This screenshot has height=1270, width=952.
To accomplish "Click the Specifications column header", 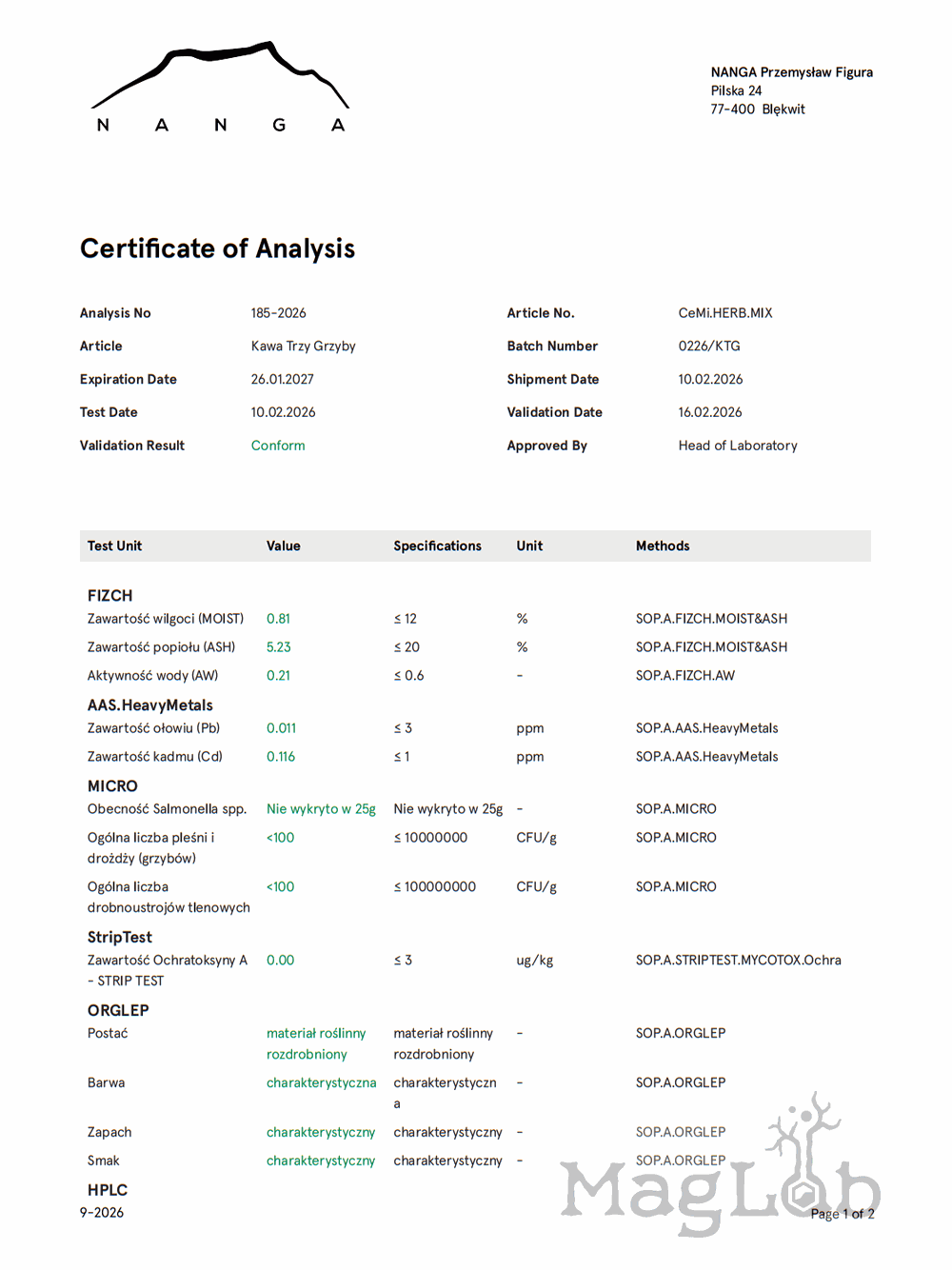I will [x=437, y=546].
